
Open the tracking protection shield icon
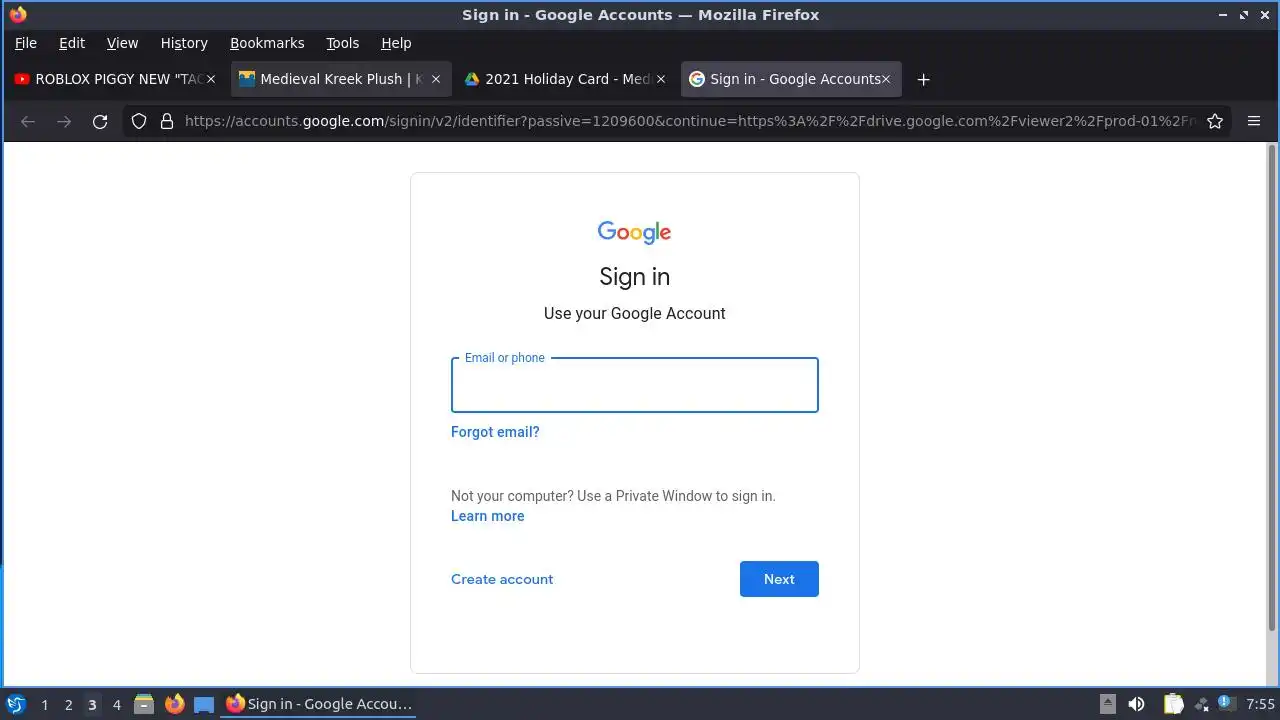[x=139, y=121]
